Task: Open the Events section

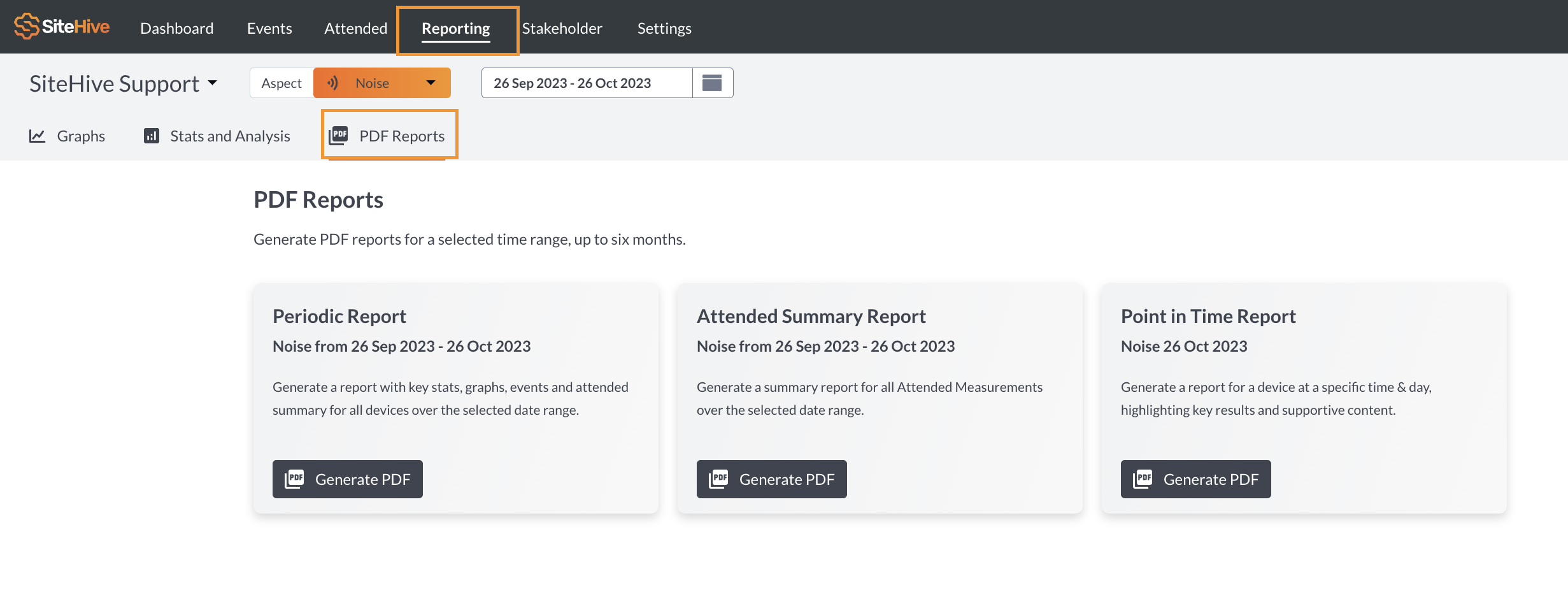Action: [269, 28]
